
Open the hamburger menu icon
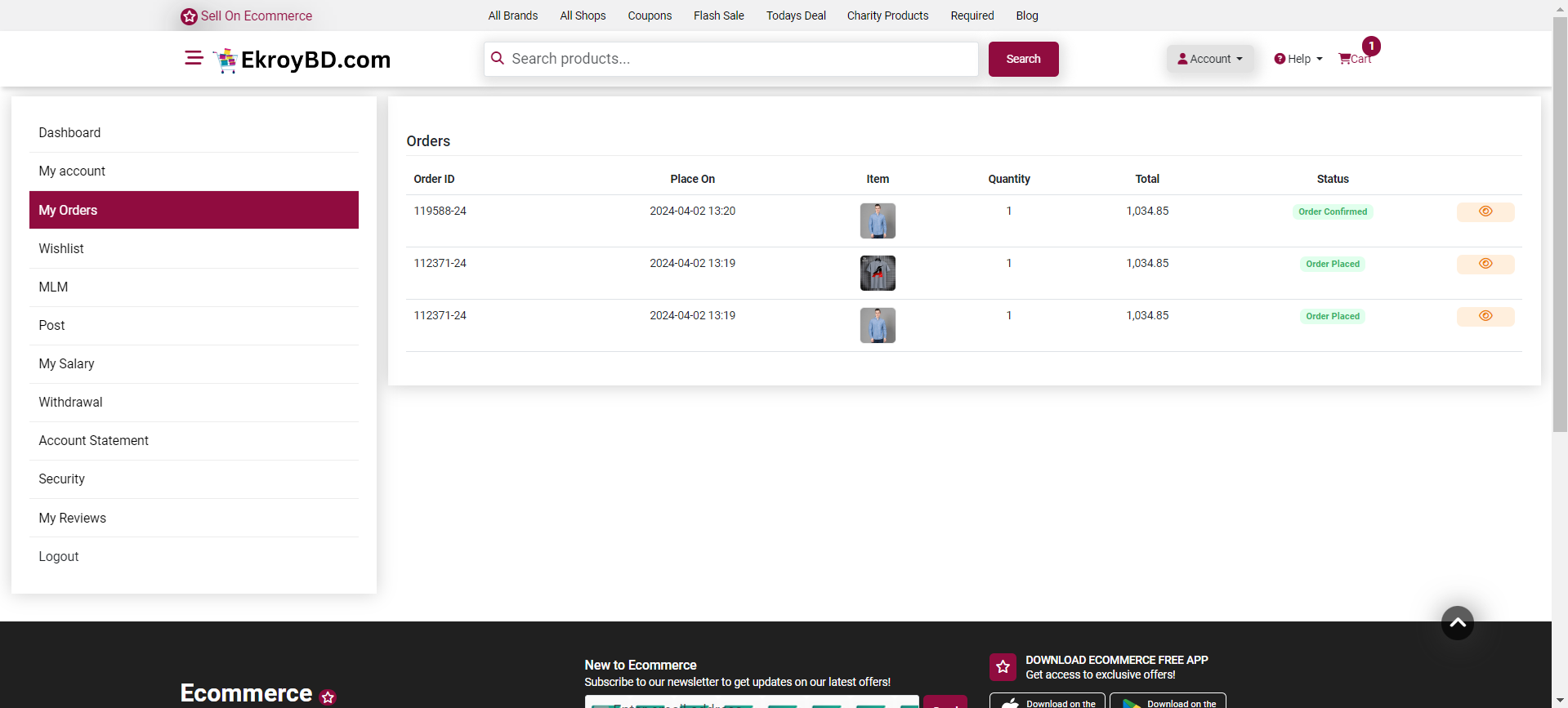pyautogui.click(x=194, y=58)
